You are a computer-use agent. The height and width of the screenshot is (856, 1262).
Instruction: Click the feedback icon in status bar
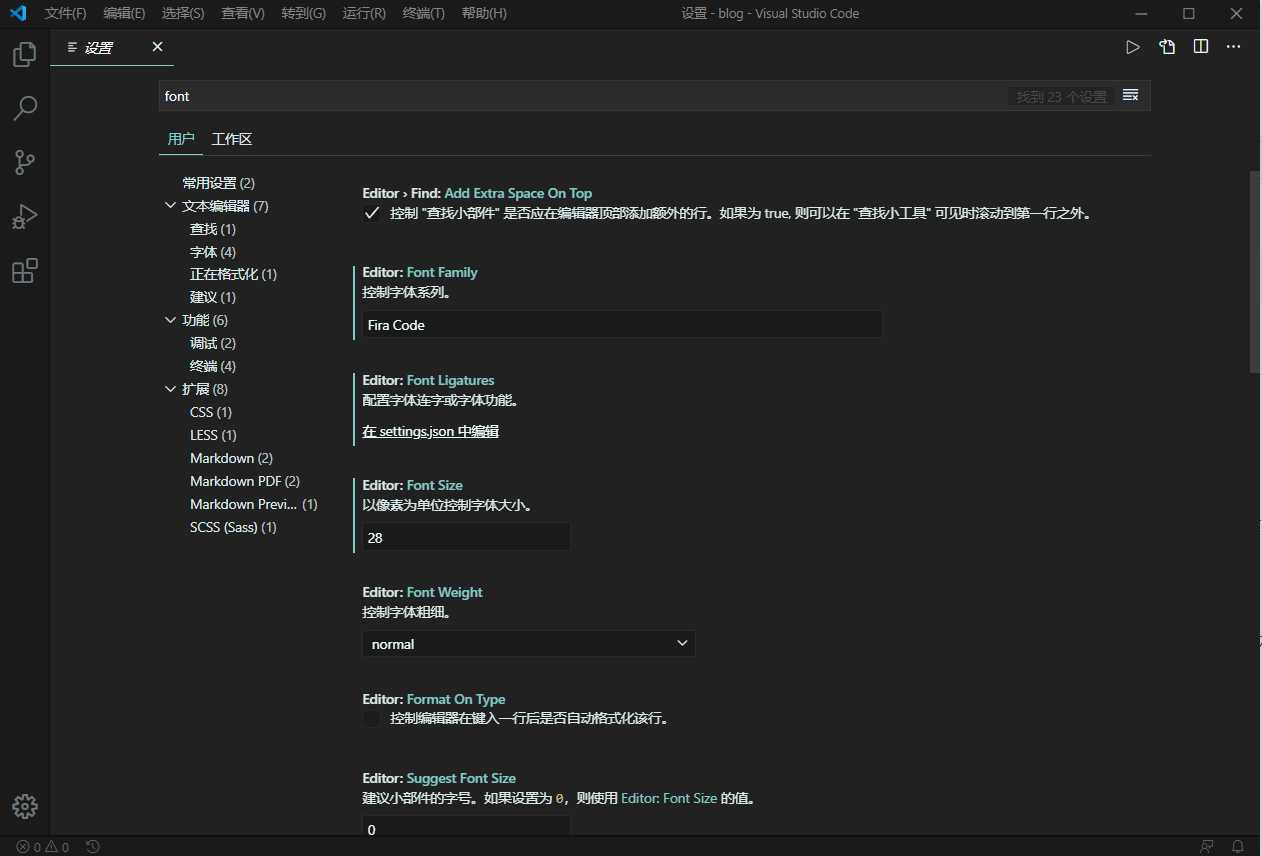pyautogui.click(x=1208, y=847)
